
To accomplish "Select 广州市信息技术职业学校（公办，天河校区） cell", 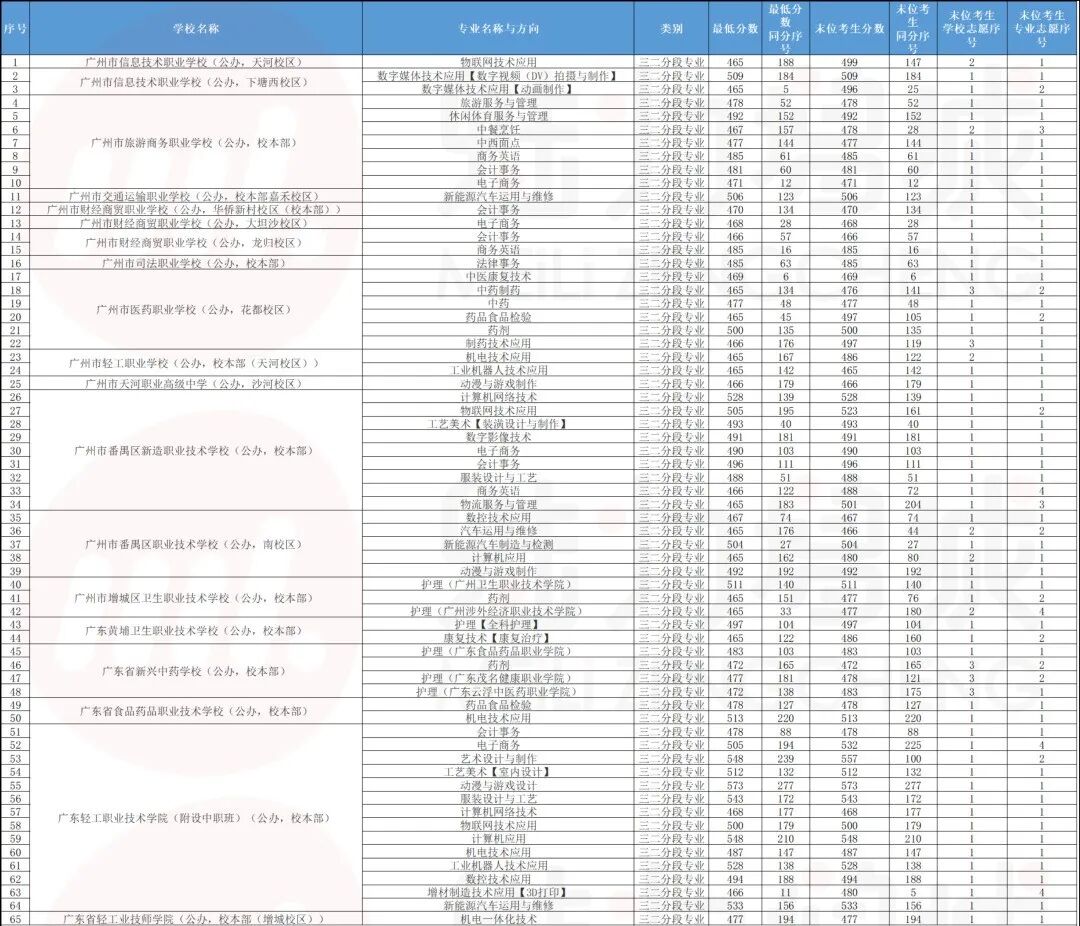I will [196, 62].
